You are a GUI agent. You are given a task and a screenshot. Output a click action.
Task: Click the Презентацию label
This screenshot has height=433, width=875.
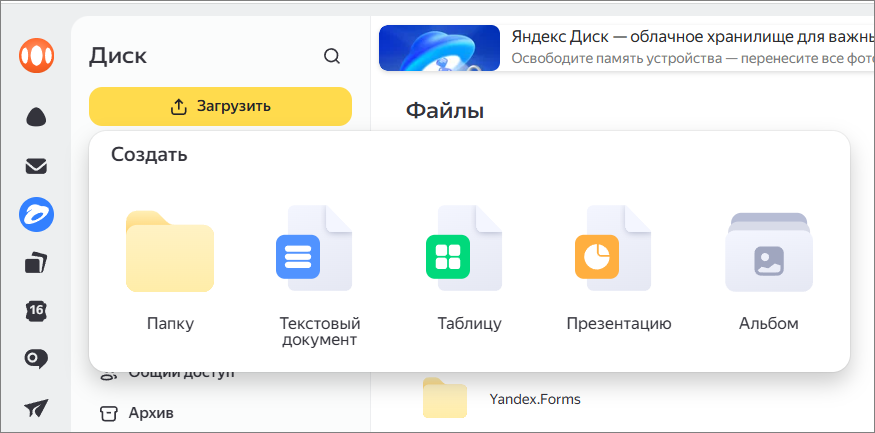619,324
